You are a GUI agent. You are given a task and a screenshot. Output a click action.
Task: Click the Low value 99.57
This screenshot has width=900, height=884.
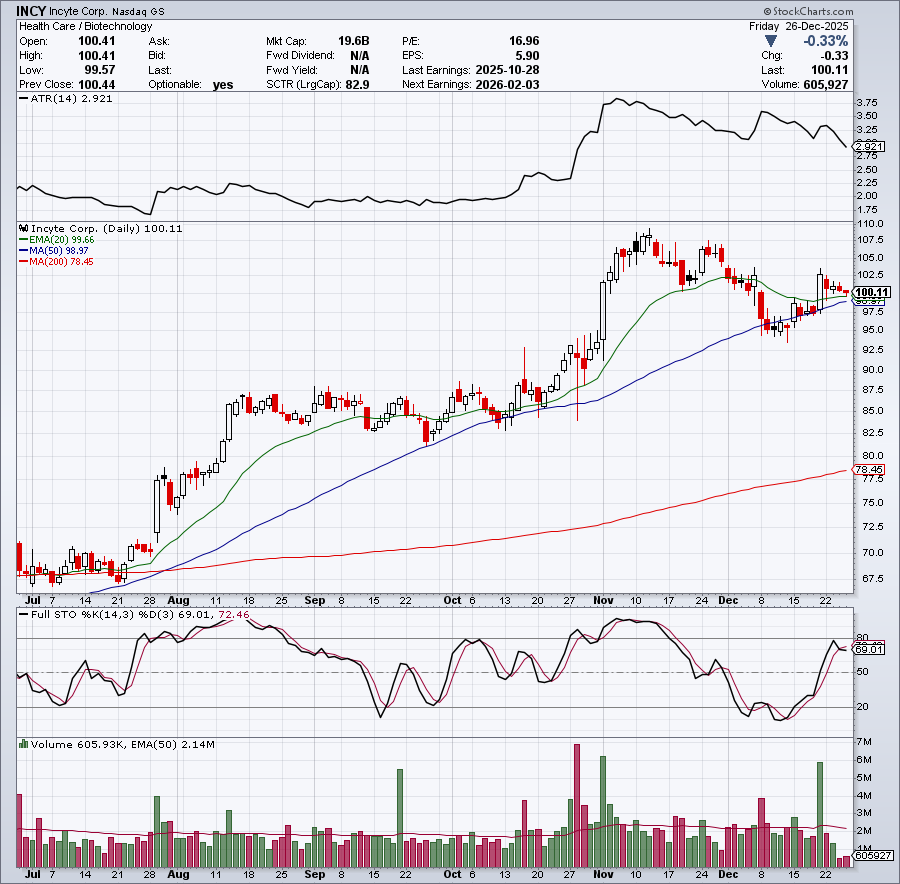[100, 70]
